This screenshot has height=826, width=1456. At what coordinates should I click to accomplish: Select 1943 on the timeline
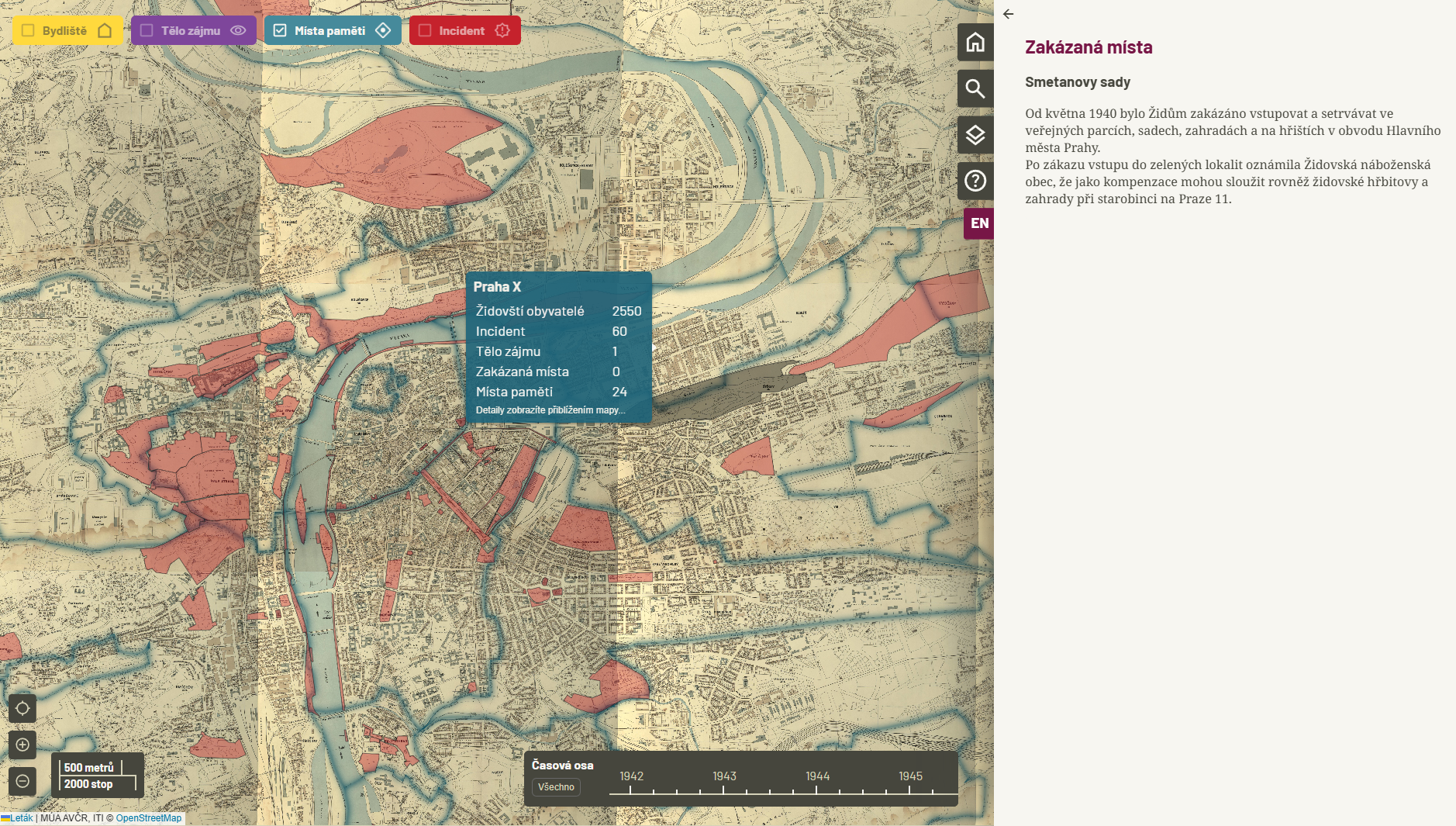pyautogui.click(x=724, y=776)
